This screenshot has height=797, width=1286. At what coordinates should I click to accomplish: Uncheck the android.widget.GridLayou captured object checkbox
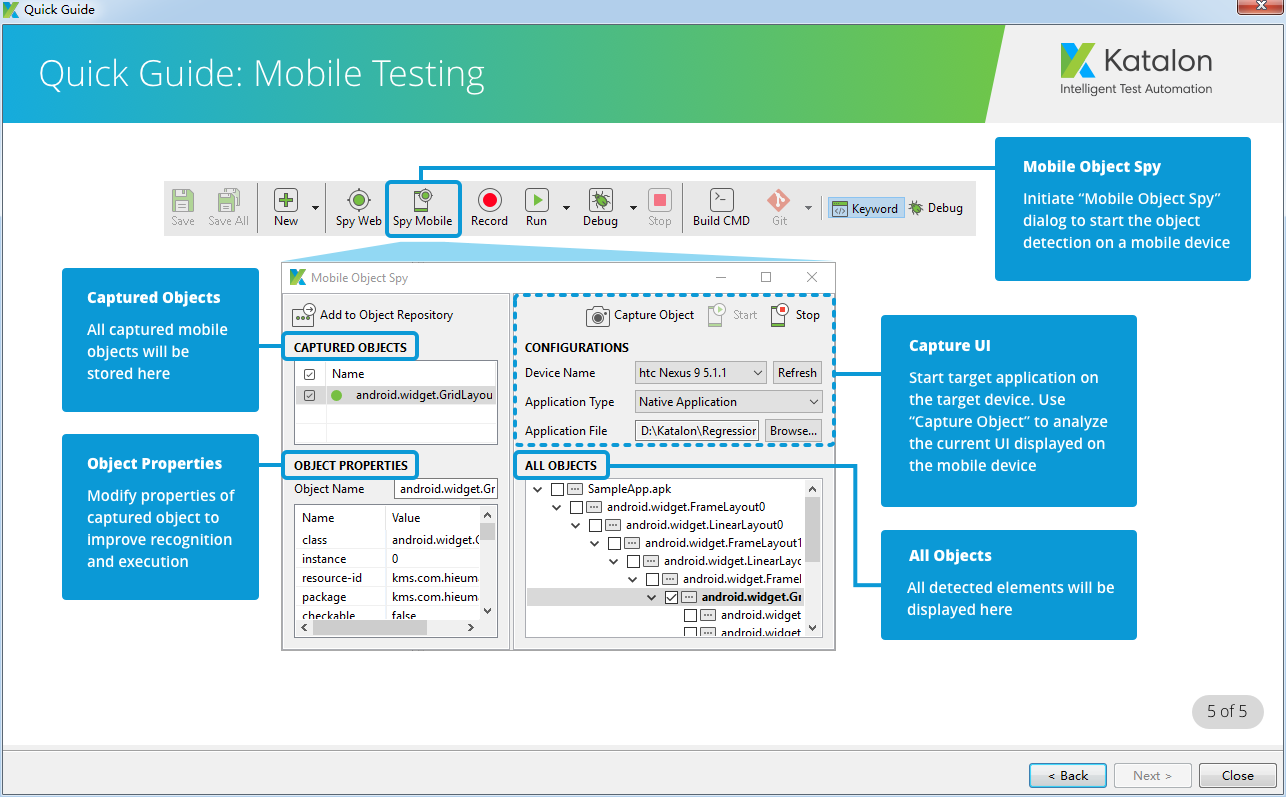(x=309, y=395)
